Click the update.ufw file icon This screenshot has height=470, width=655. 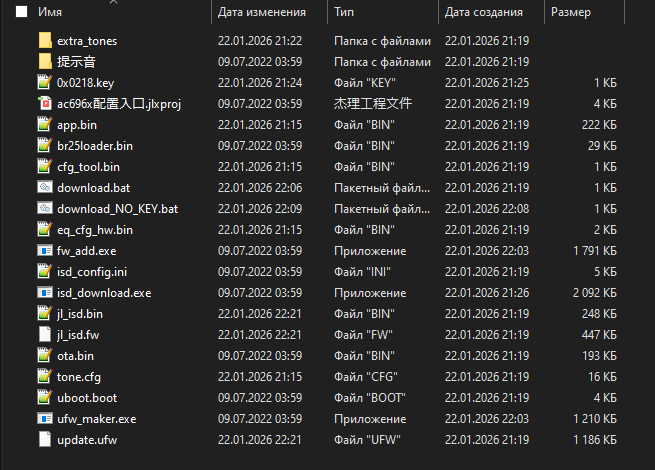click(x=44, y=439)
